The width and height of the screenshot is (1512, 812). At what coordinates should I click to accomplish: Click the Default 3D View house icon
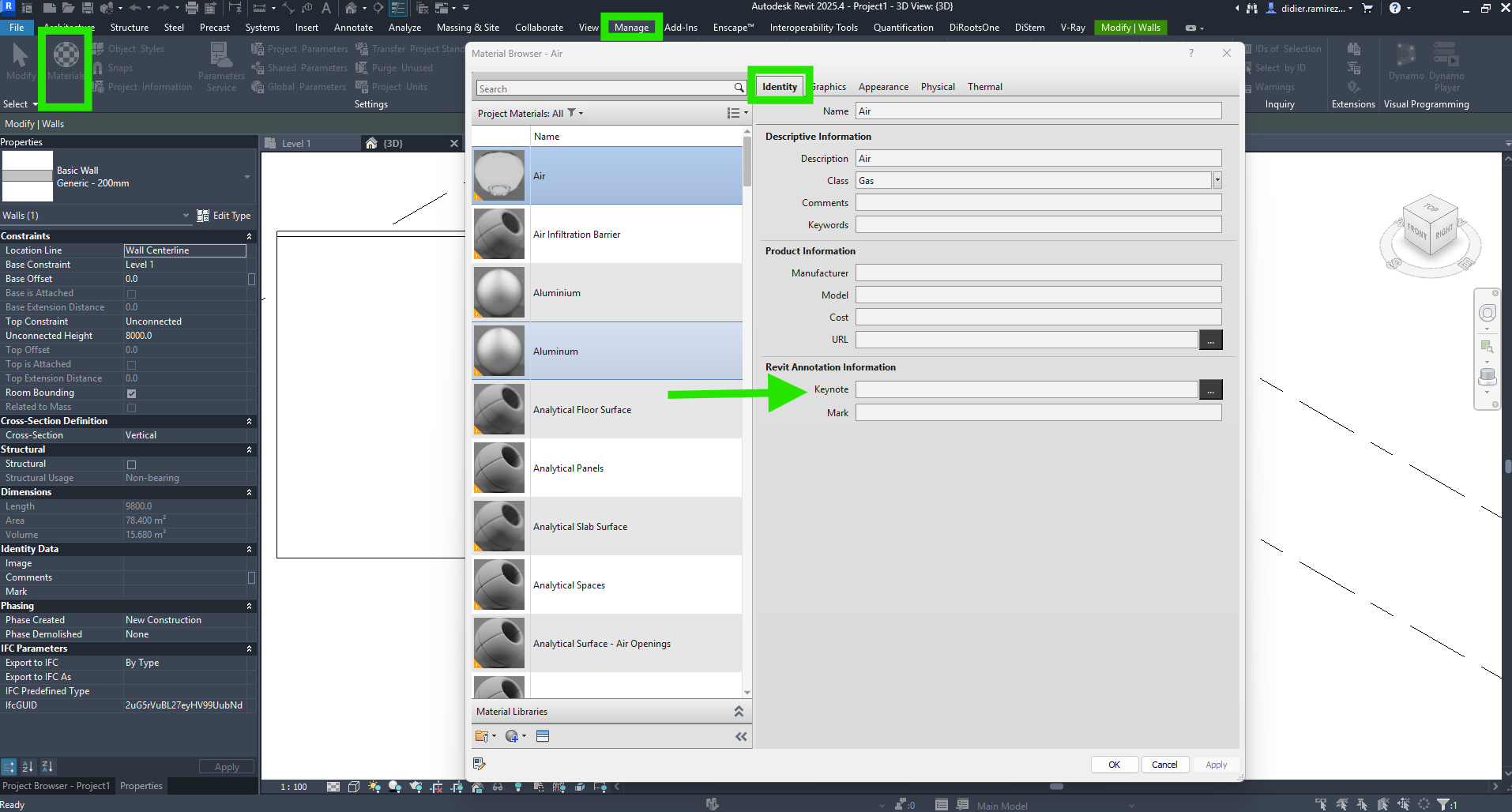click(351, 8)
